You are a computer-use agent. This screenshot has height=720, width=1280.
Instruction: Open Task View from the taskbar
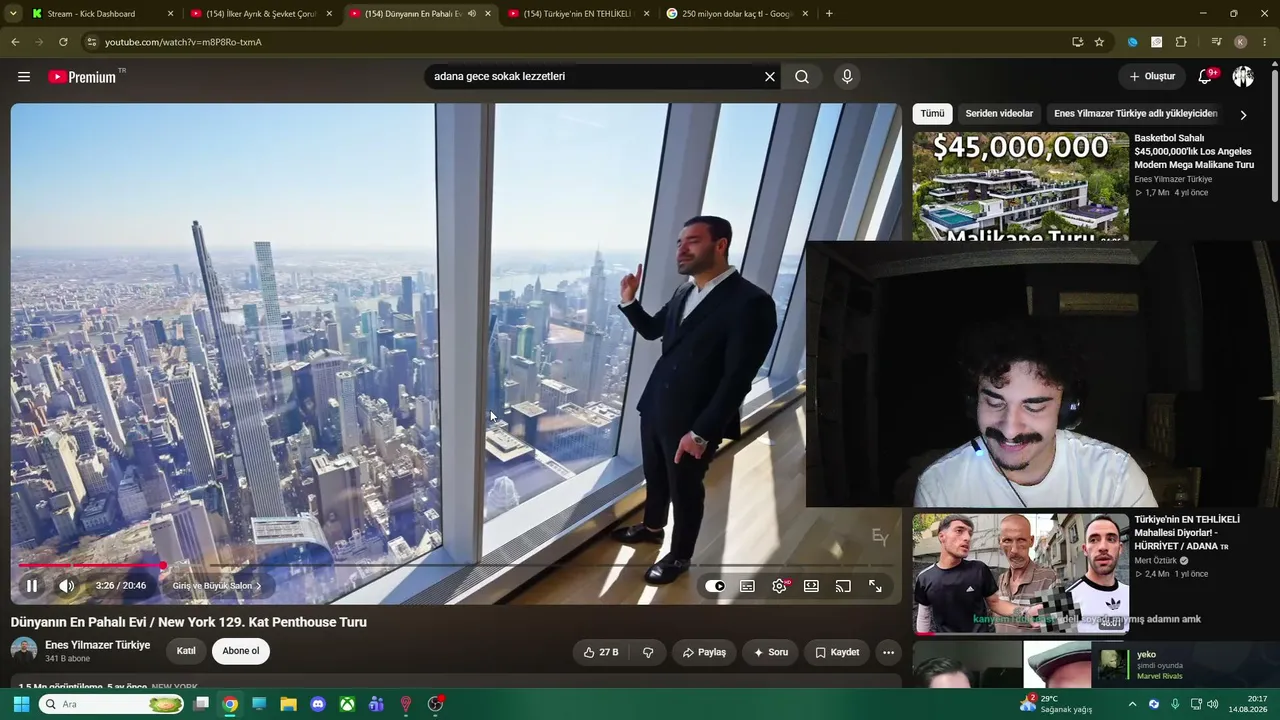(x=201, y=704)
